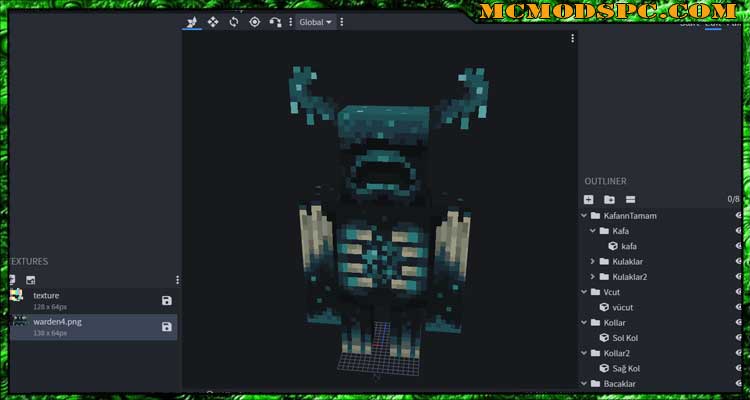The width and height of the screenshot is (750, 400).
Task: Select the Move tool in the toolbar
Action: pos(213,22)
